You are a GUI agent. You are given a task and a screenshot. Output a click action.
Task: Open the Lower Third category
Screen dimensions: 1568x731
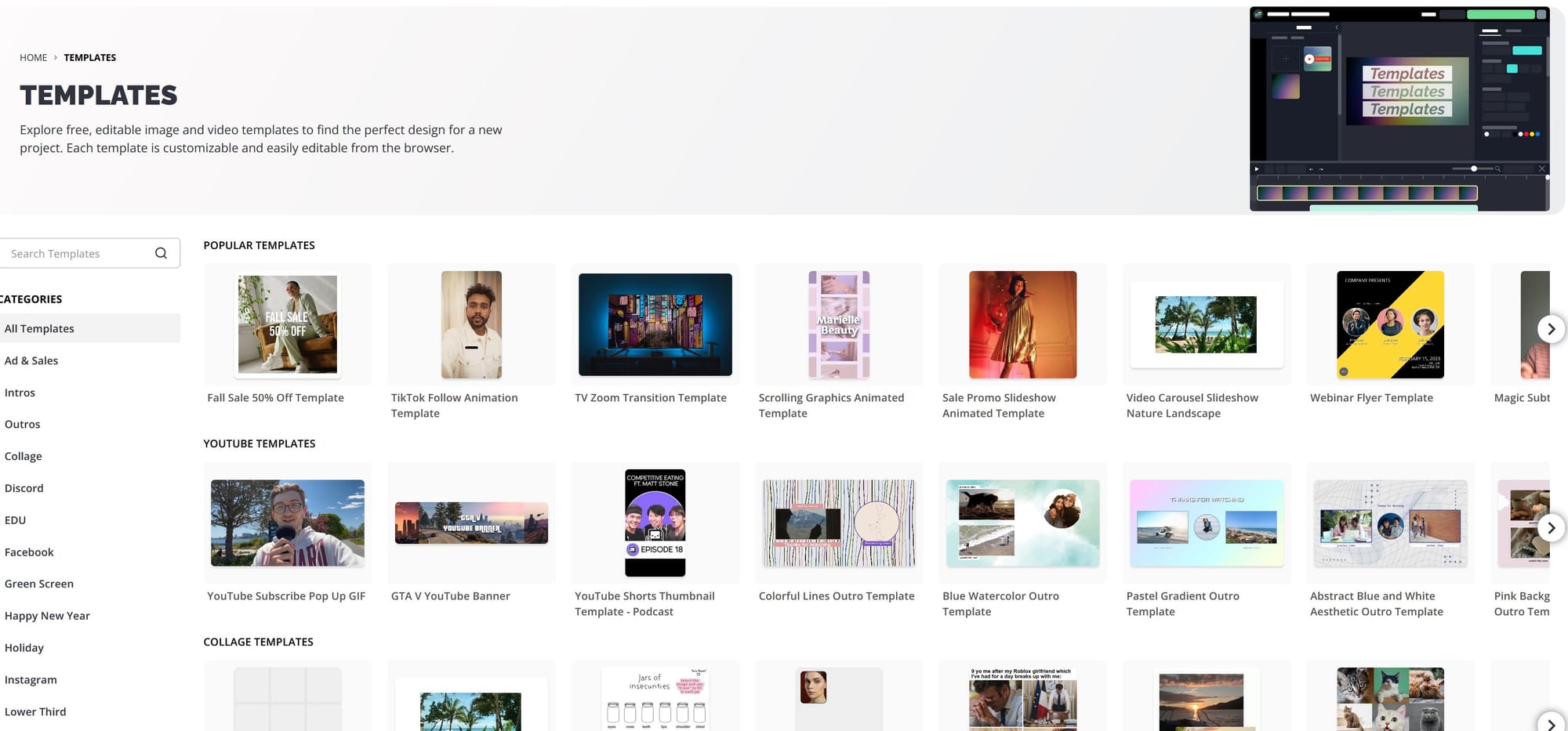pos(35,711)
